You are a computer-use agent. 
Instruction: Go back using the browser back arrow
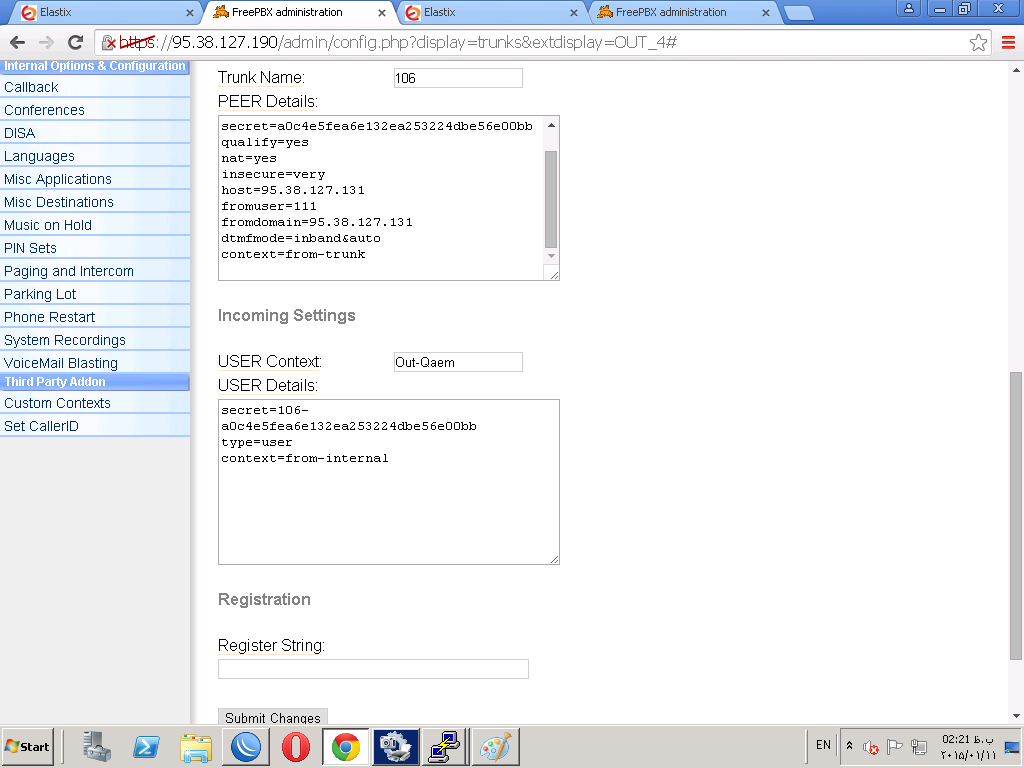17,43
